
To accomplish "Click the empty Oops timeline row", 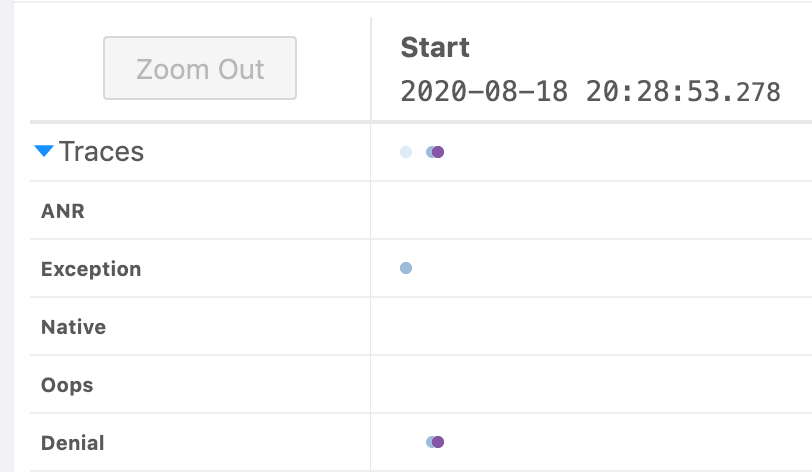I will coord(590,385).
